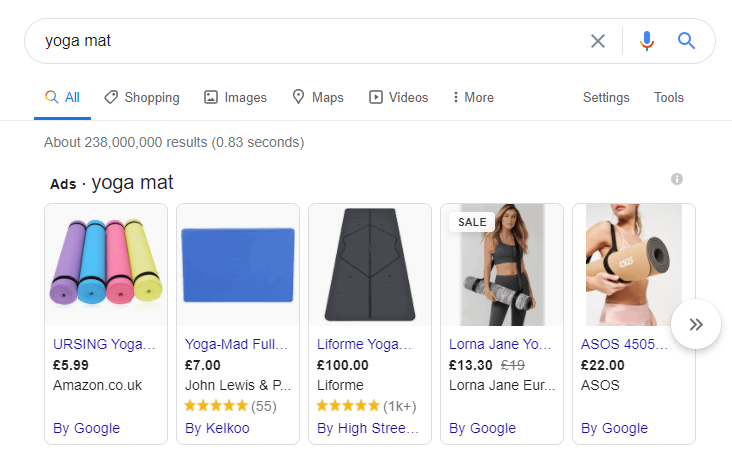Show more ads with the double-arrow button
This screenshot has height=457, width=732.
(696, 324)
